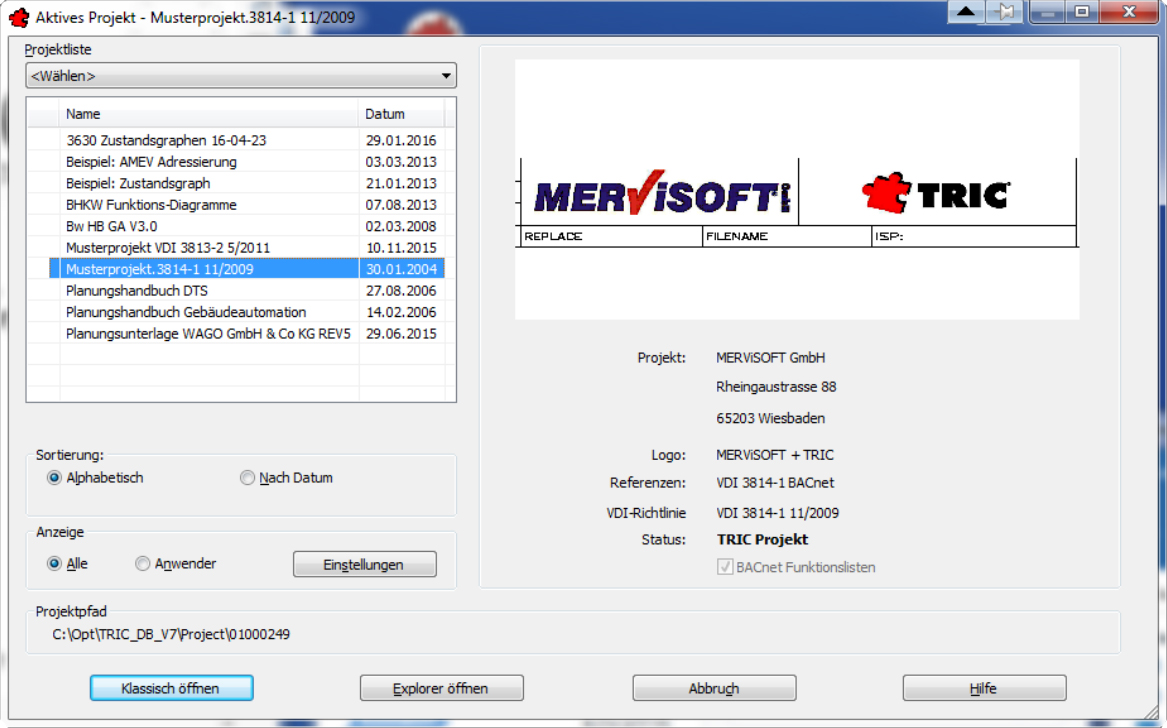Click the red TRIC app icon in title bar
Screen dimensions: 1167x728
point(19,17)
